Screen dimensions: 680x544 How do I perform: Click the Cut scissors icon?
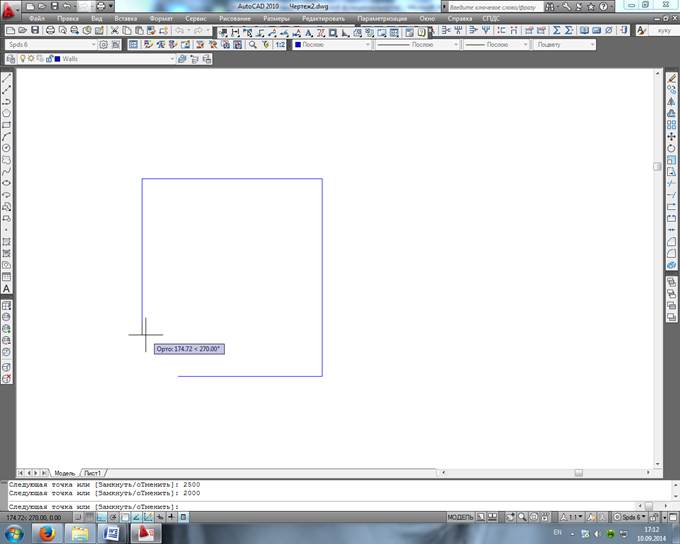tap(114, 30)
